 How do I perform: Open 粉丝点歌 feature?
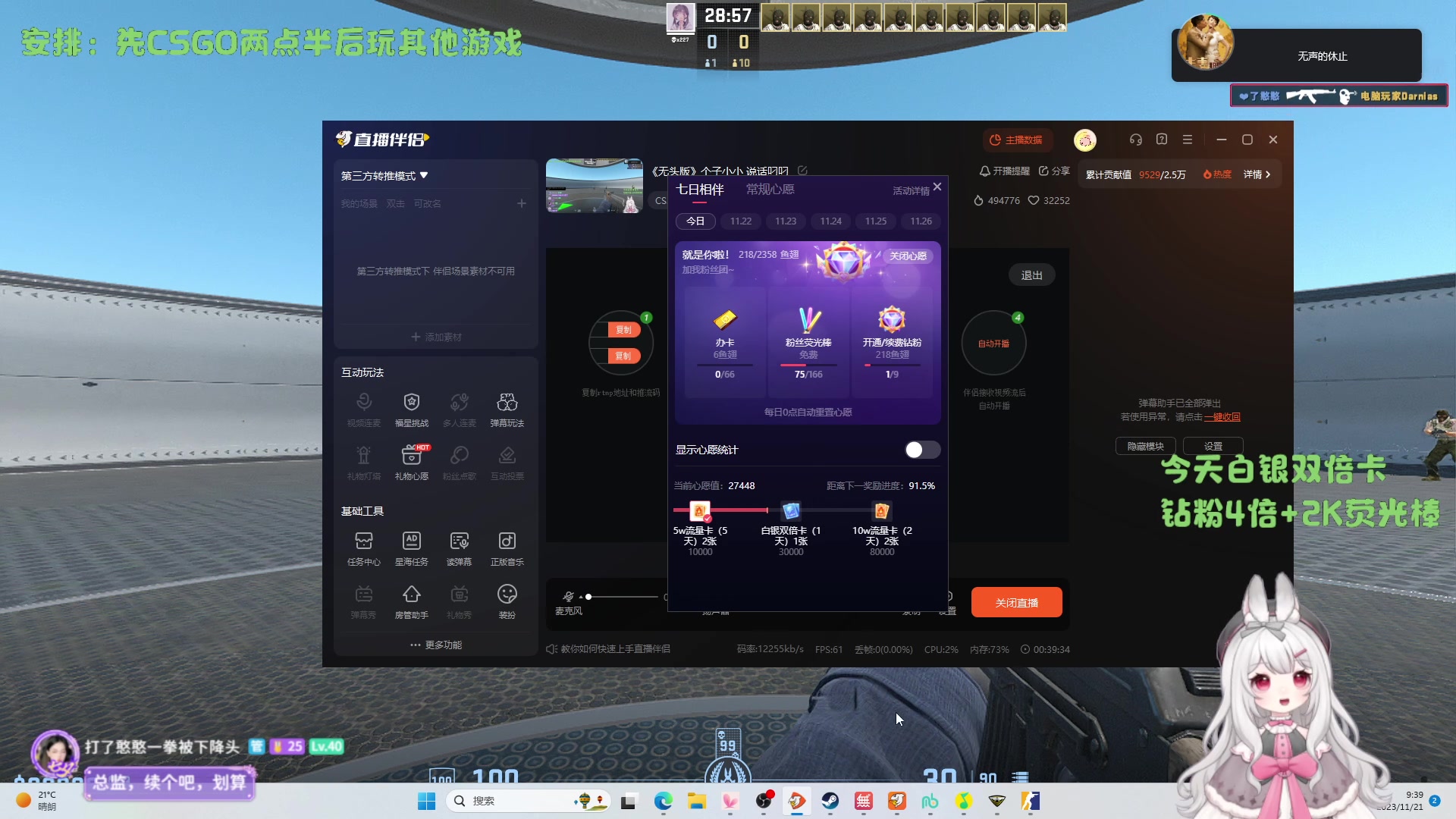click(x=460, y=463)
